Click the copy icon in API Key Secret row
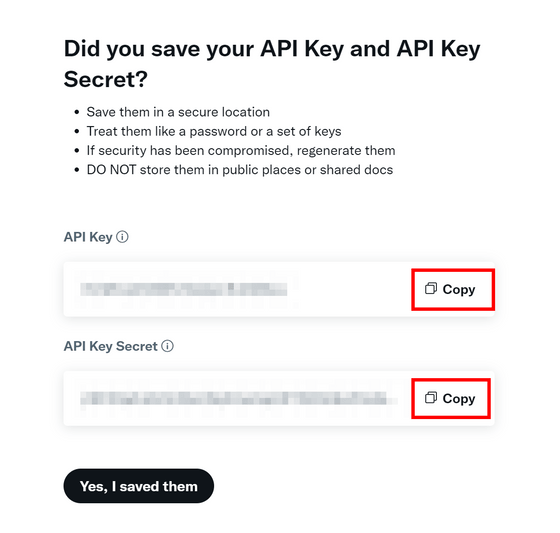Viewport: 560px width, 533px height. tap(431, 398)
